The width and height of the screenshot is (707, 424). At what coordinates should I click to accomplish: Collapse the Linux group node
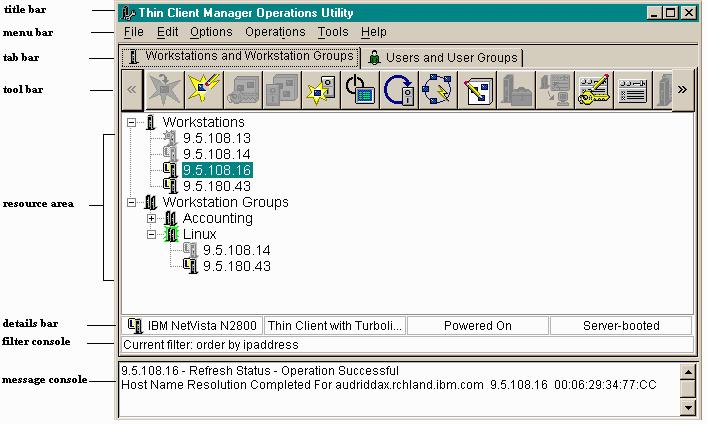pos(152,235)
